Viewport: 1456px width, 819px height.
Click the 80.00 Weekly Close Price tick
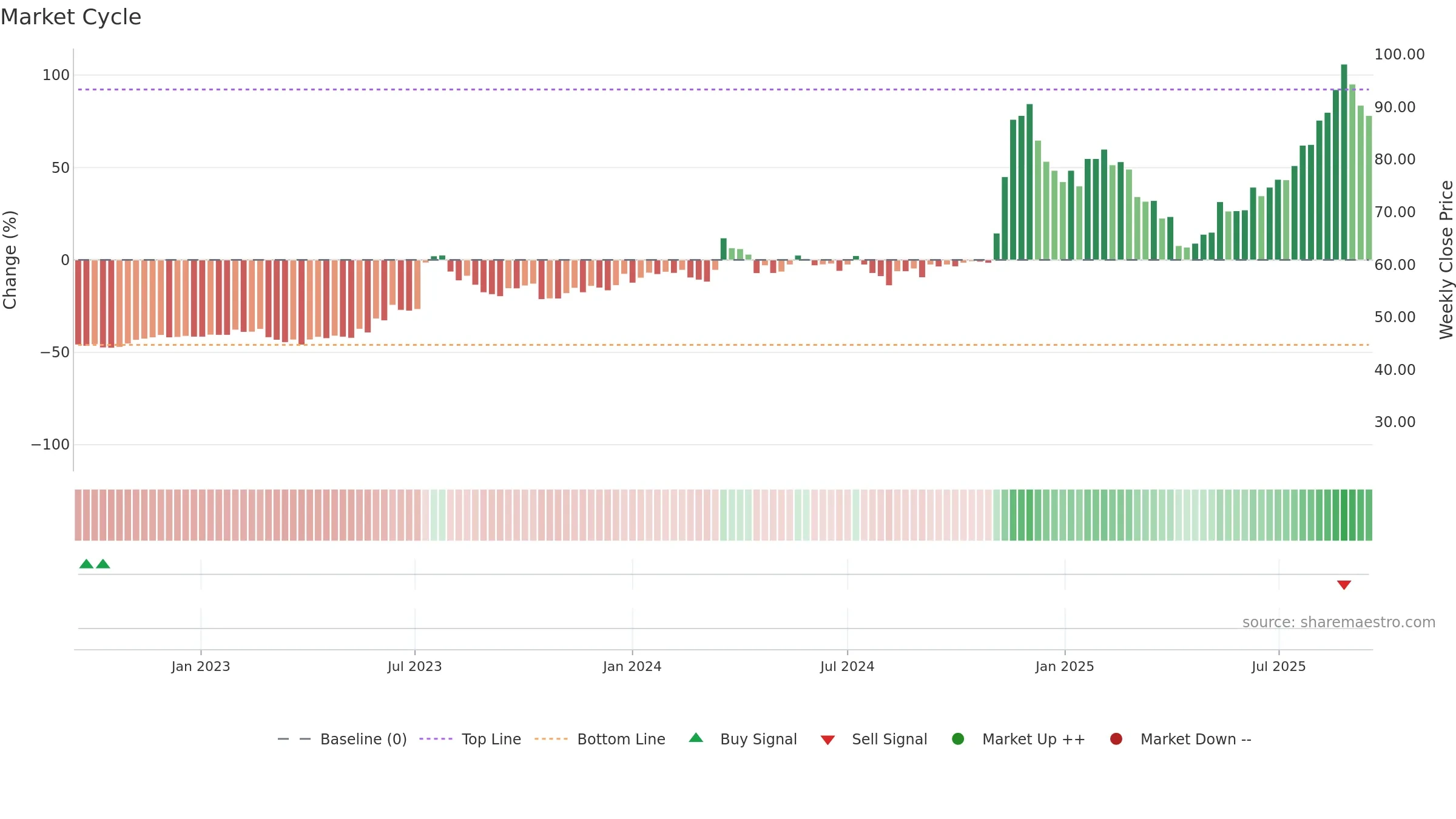click(1395, 160)
